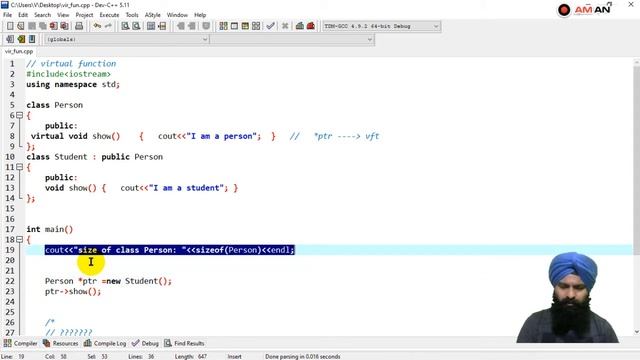The image size is (640, 360).
Task: Click 'class Student : public Person' on line 10
Action: 94,157
